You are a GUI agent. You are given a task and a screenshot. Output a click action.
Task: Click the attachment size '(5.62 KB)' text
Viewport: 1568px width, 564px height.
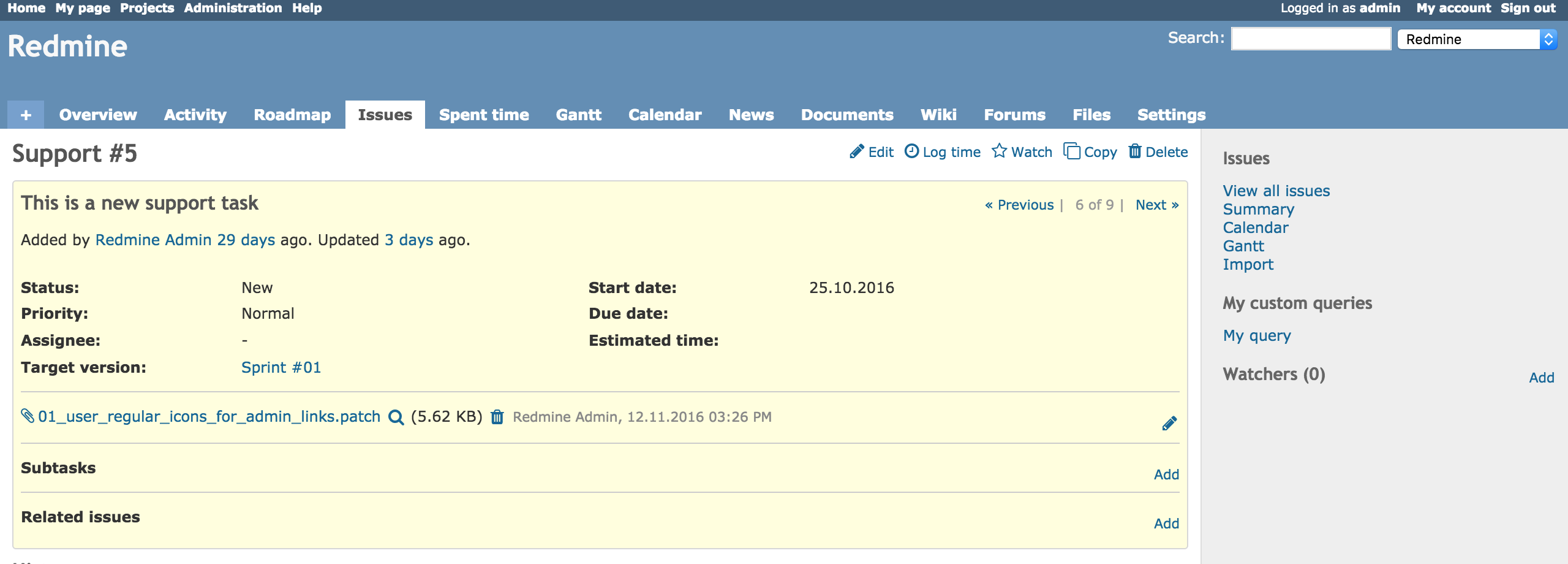pyautogui.click(x=447, y=417)
